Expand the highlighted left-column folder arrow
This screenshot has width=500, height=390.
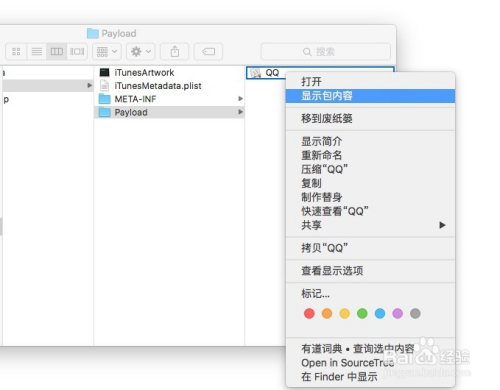pos(89,86)
